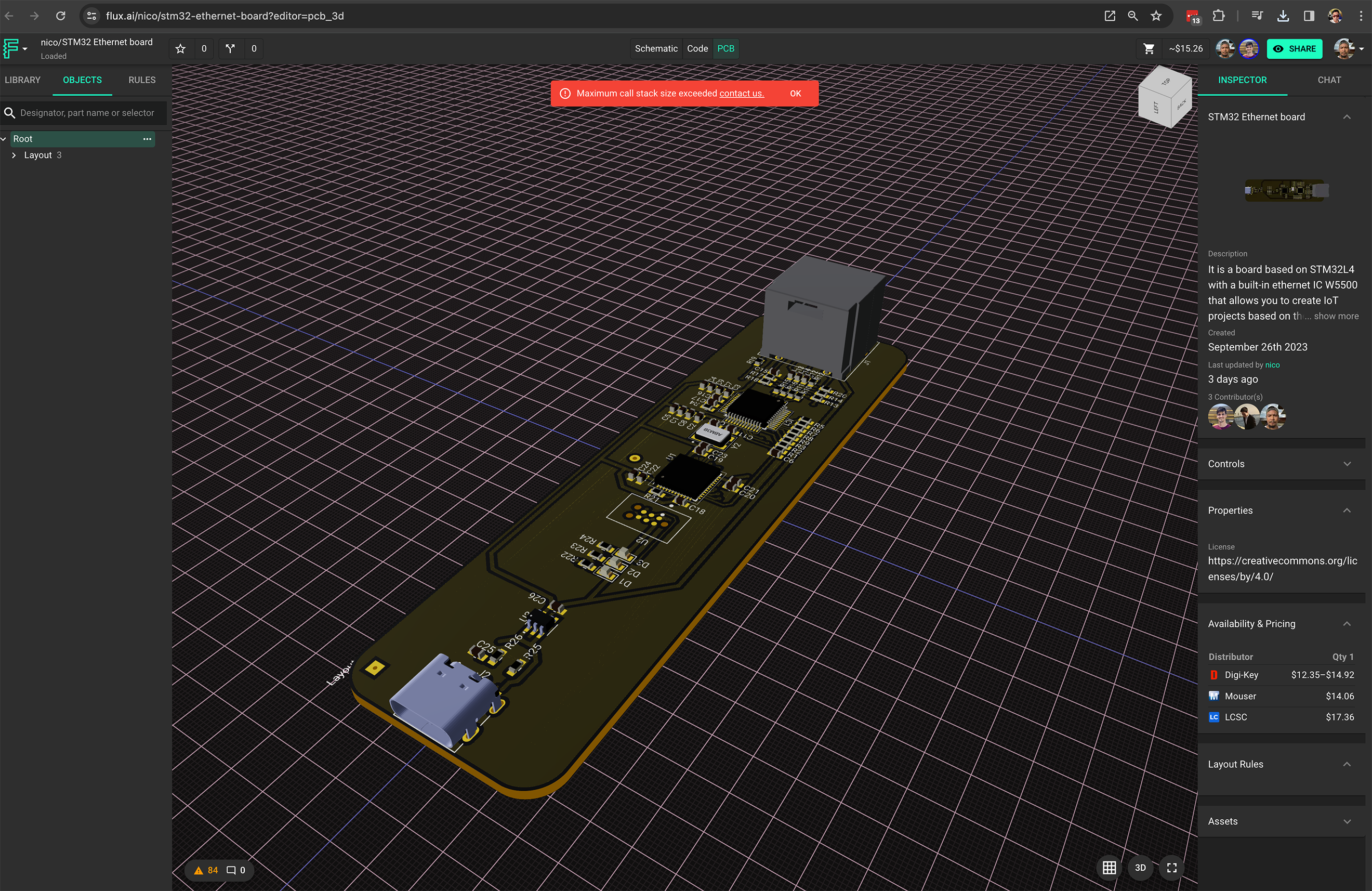This screenshot has width=1372, height=891.
Task: Collapse the STM32 Ethernet board header section
Action: tap(1347, 117)
